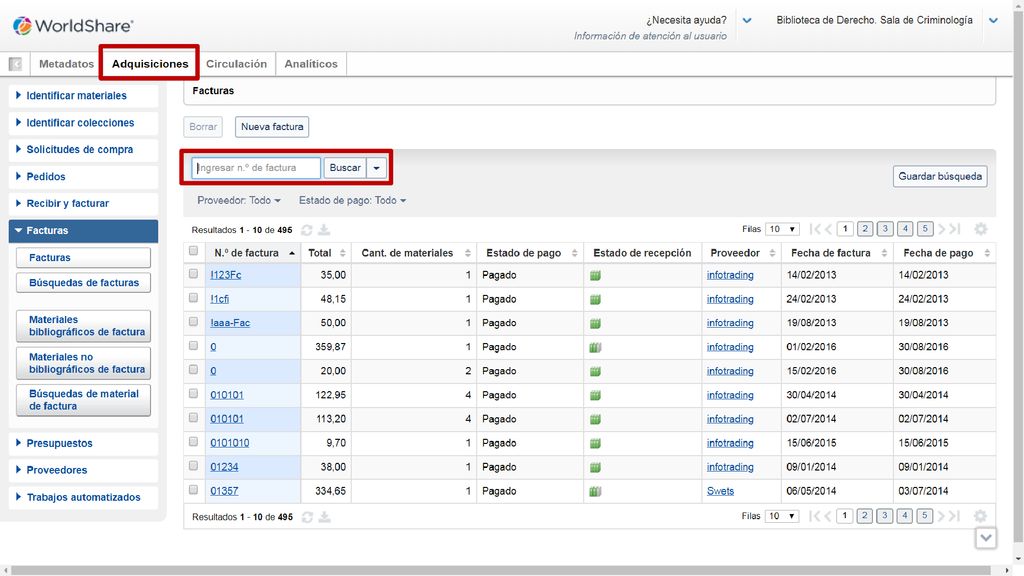Collapse the left navigation panel toggle
The image size is (1024, 576).
tap(15, 64)
